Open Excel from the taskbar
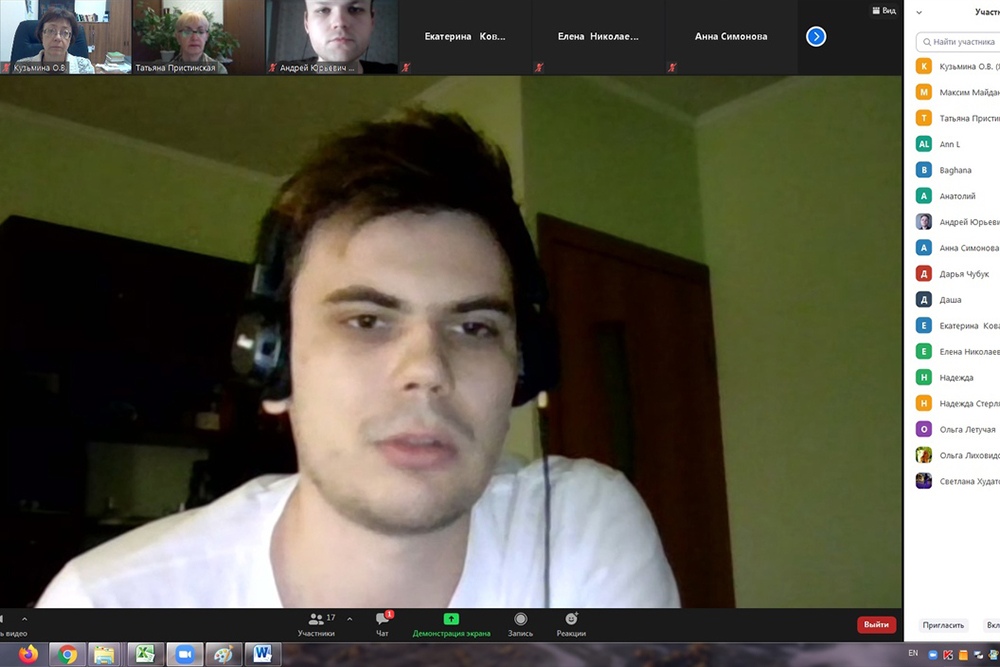 click(145, 654)
